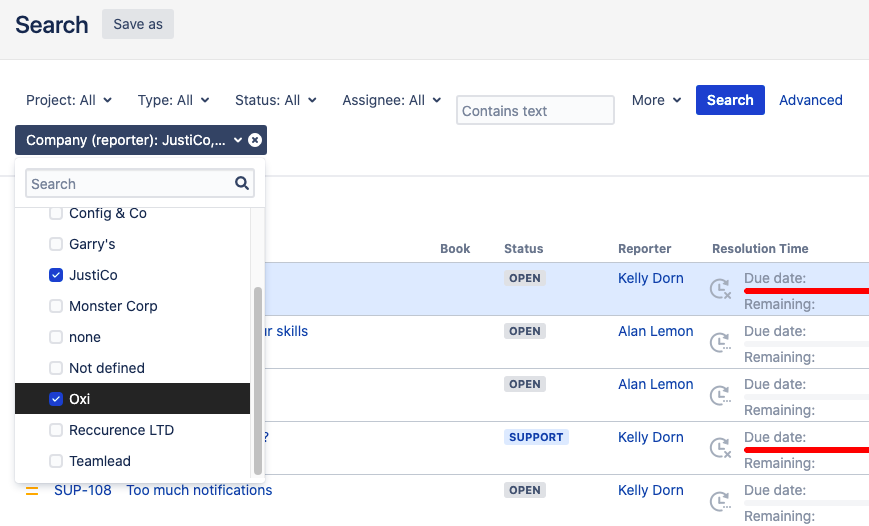Click the magnifier icon in dropdown search
This screenshot has width=869, height=526.
click(241, 184)
